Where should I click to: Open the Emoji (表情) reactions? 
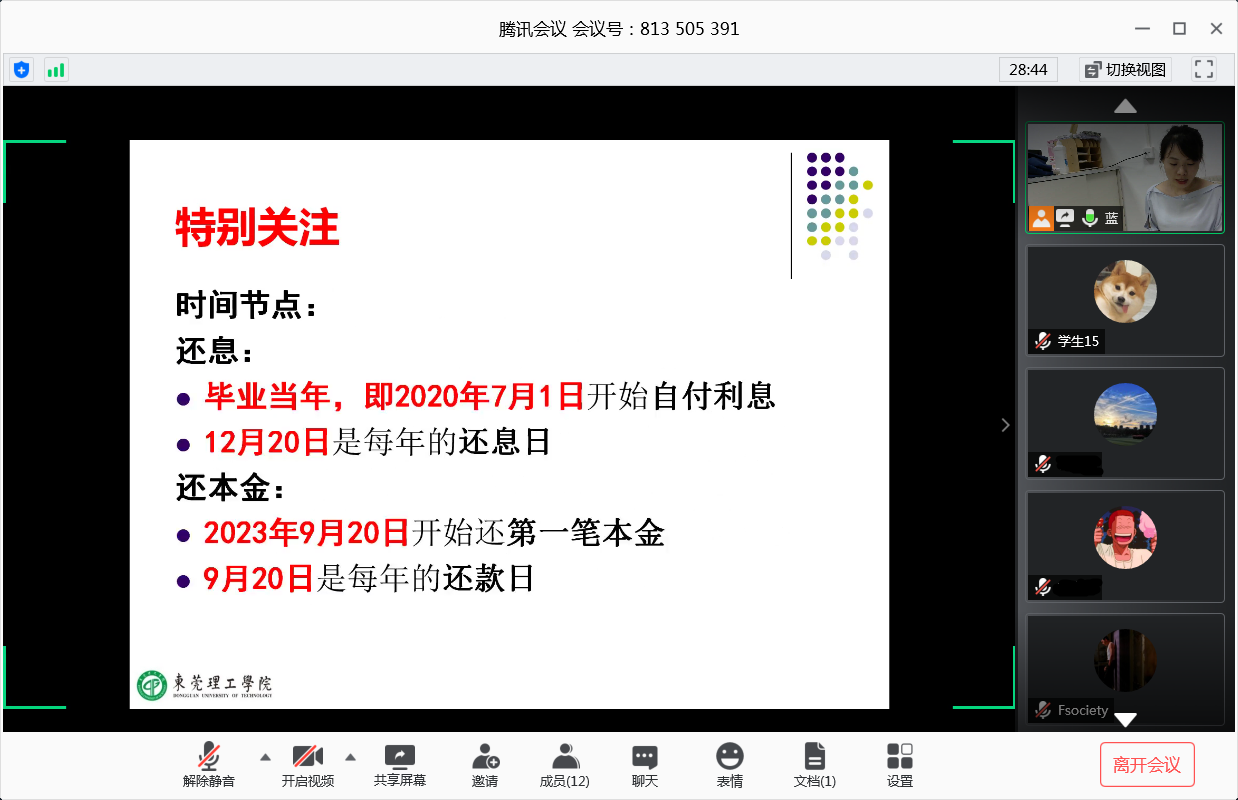click(730, 765)
